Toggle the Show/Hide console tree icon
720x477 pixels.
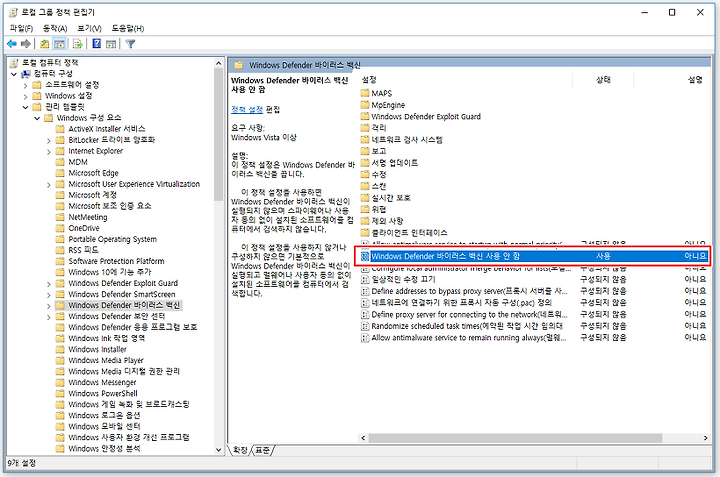59,44
